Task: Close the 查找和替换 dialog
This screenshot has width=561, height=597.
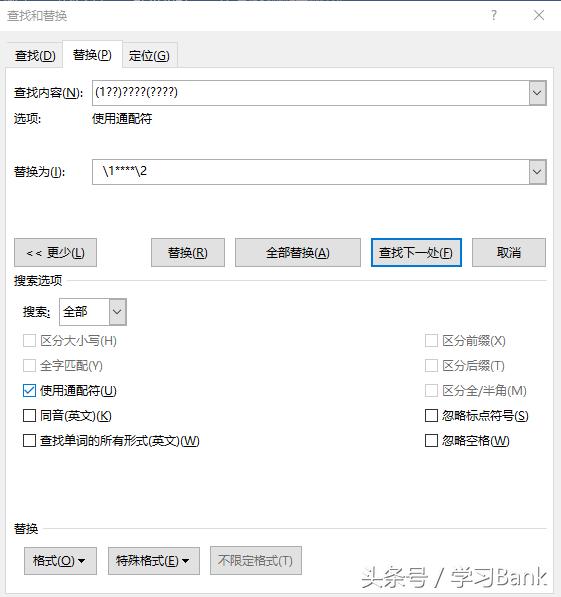Action: pos(539,16)
